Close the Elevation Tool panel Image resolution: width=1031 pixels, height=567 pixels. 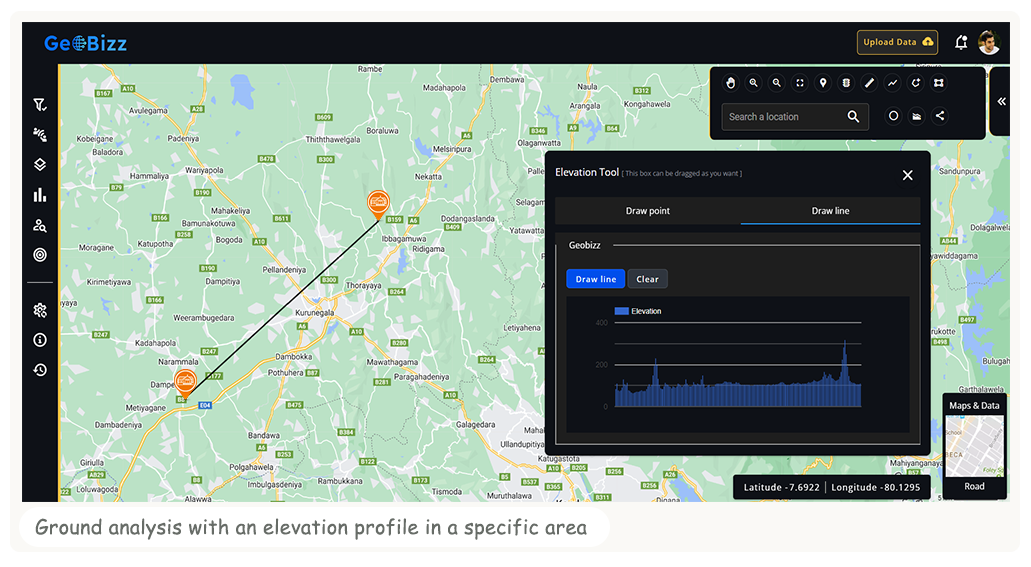click(907, 175)
